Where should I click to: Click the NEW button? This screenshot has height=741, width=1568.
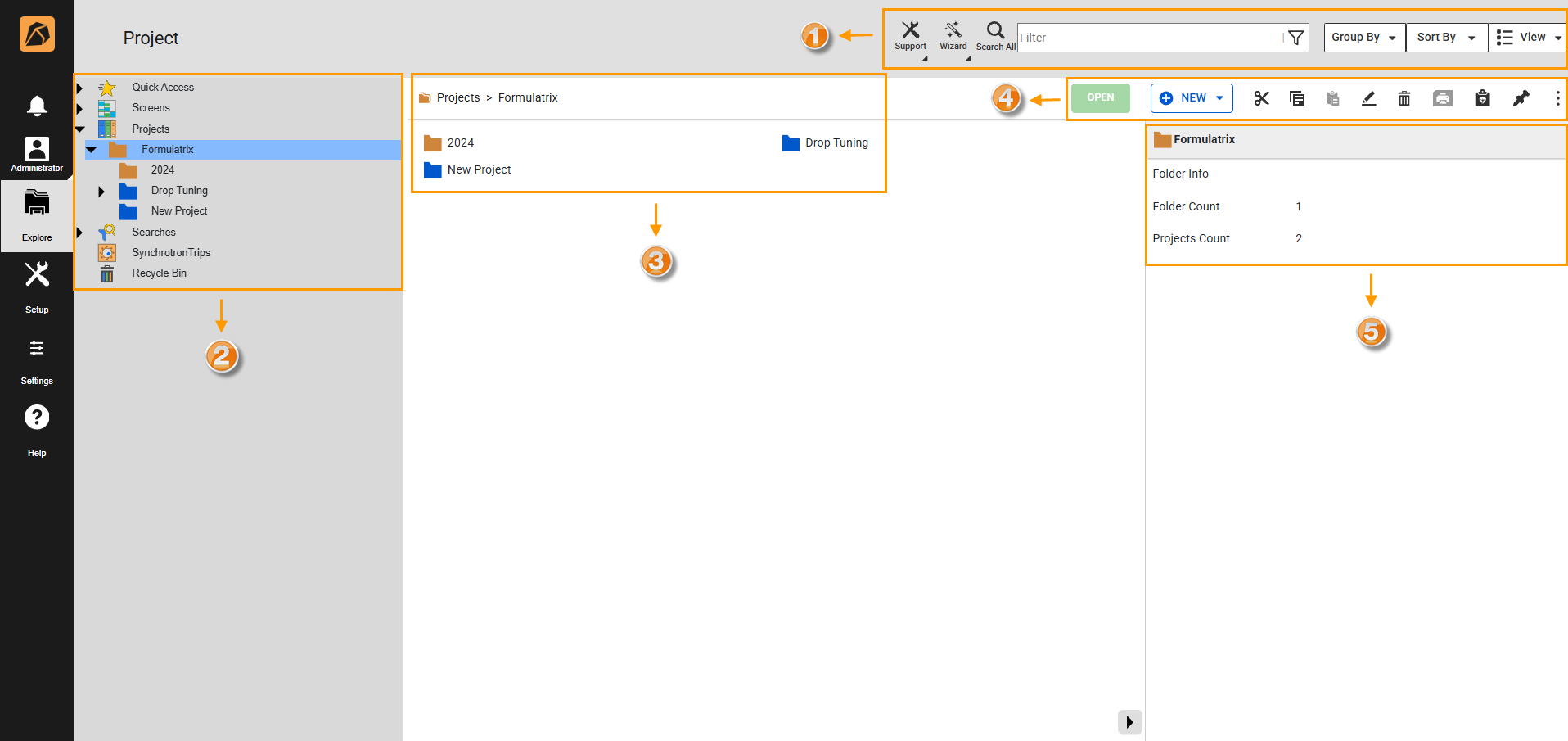tap(1192, 98)
